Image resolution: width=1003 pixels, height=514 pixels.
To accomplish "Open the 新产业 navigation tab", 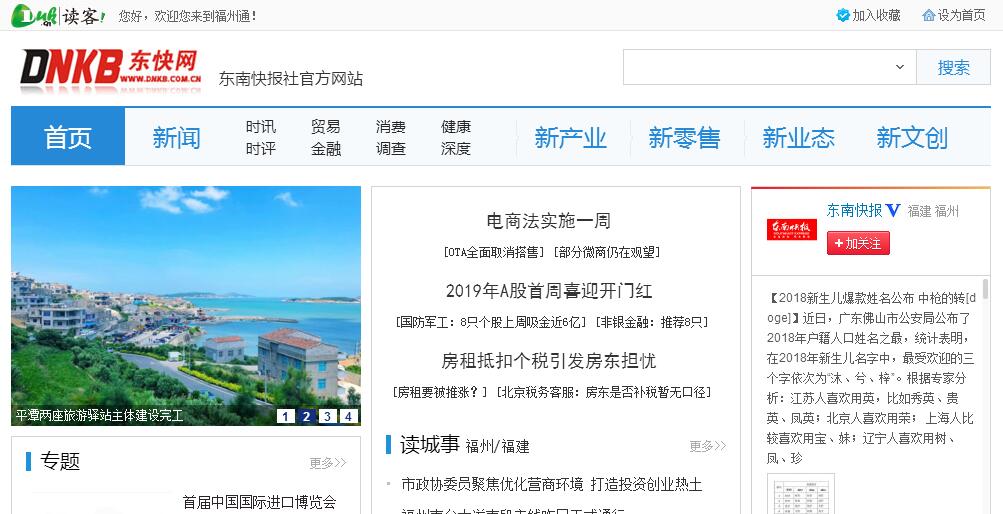I will [x=571, y=137].
